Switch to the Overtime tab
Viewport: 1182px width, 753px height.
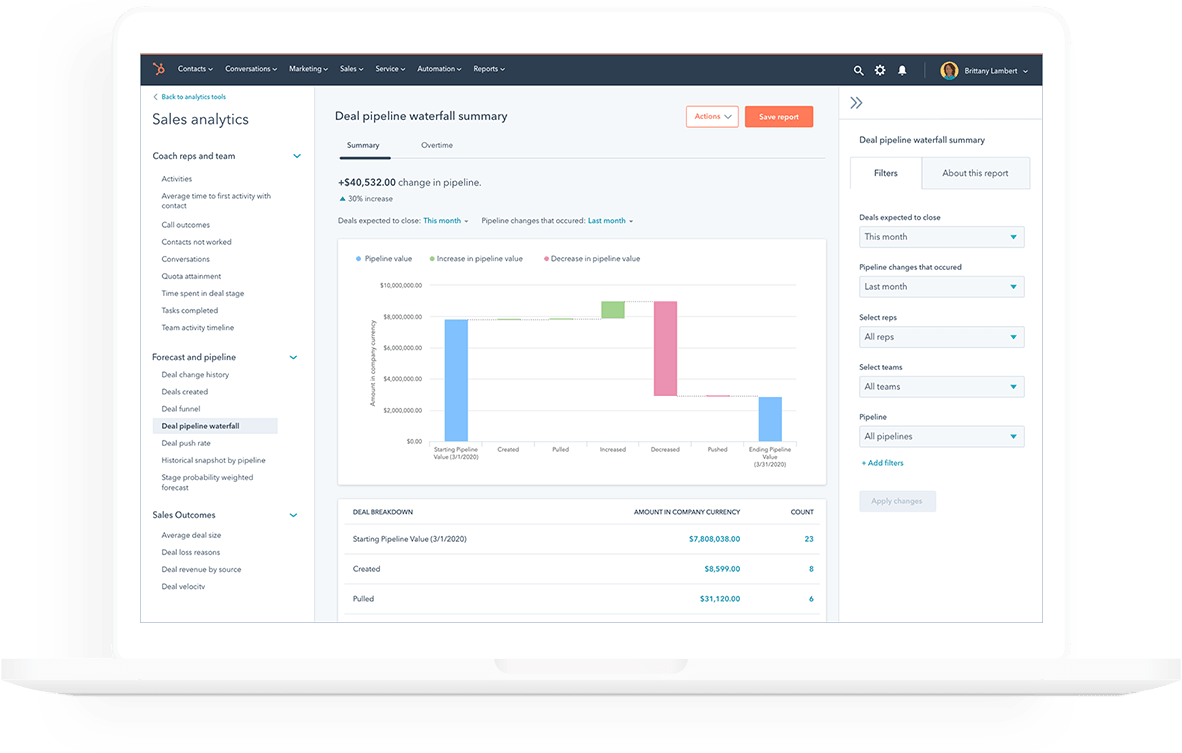tap(436, 144)
